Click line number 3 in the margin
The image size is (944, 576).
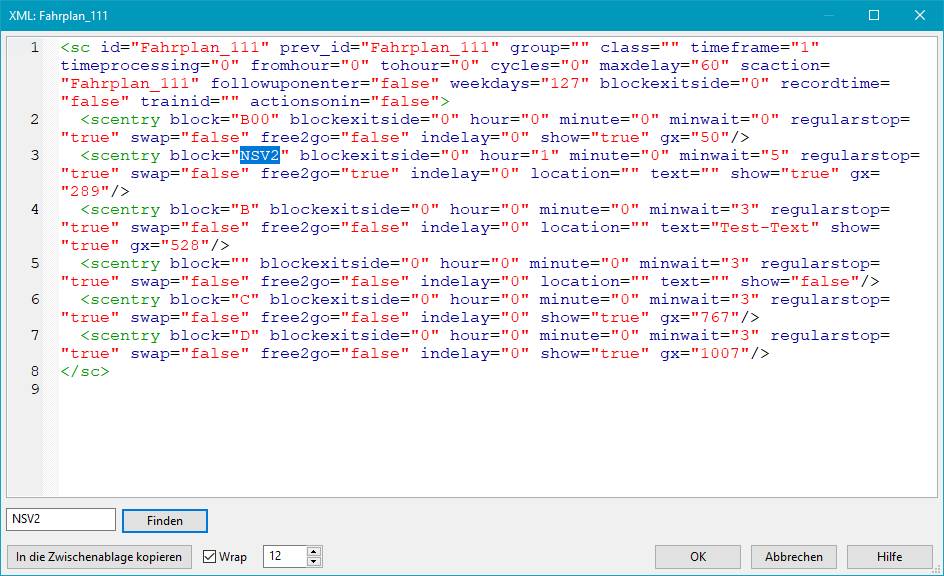tap(35, 156)
